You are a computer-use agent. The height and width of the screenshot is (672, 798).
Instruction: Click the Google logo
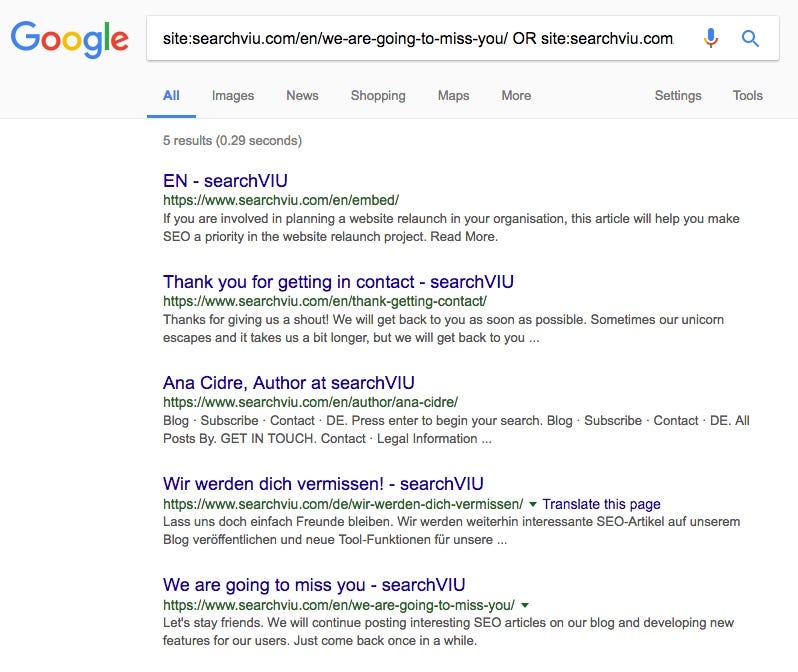[x=70, y=39]
